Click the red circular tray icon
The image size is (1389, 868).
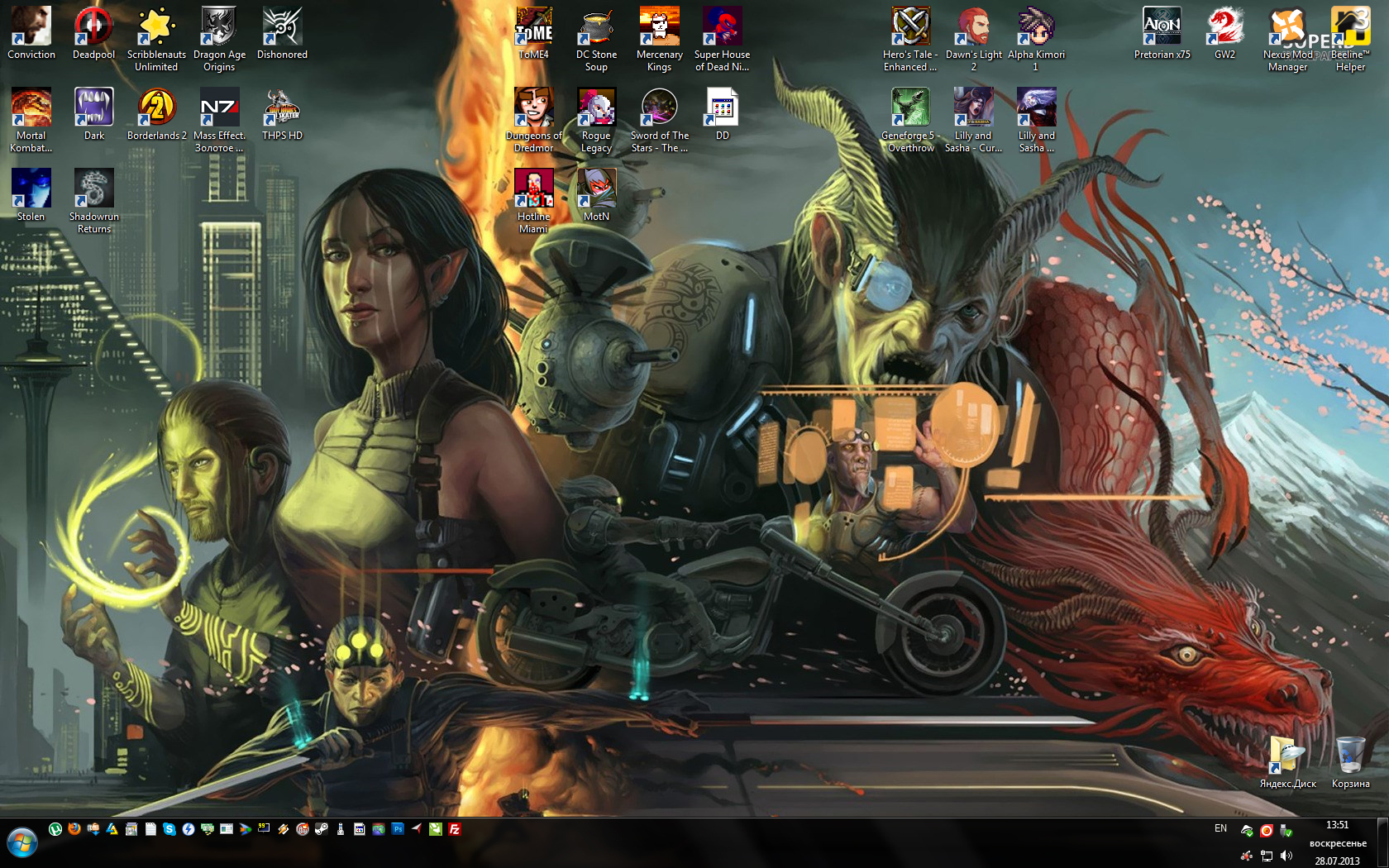[x=1267, y=831]
